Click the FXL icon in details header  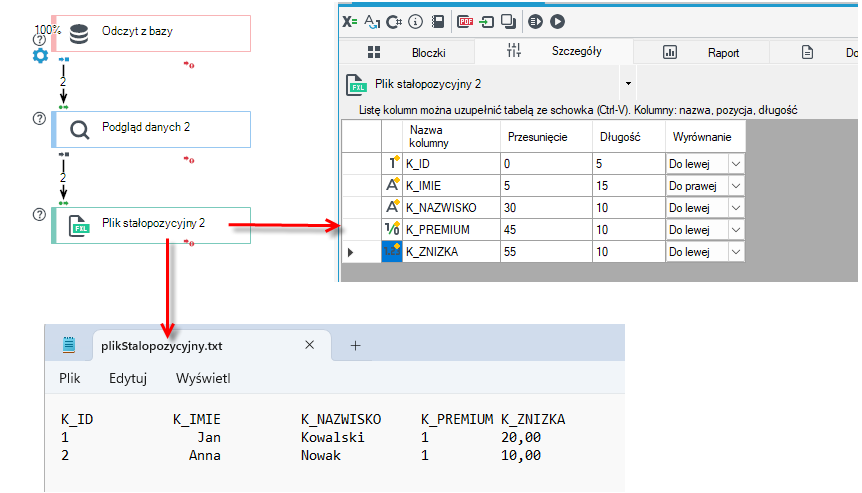[x=356, y=85]
